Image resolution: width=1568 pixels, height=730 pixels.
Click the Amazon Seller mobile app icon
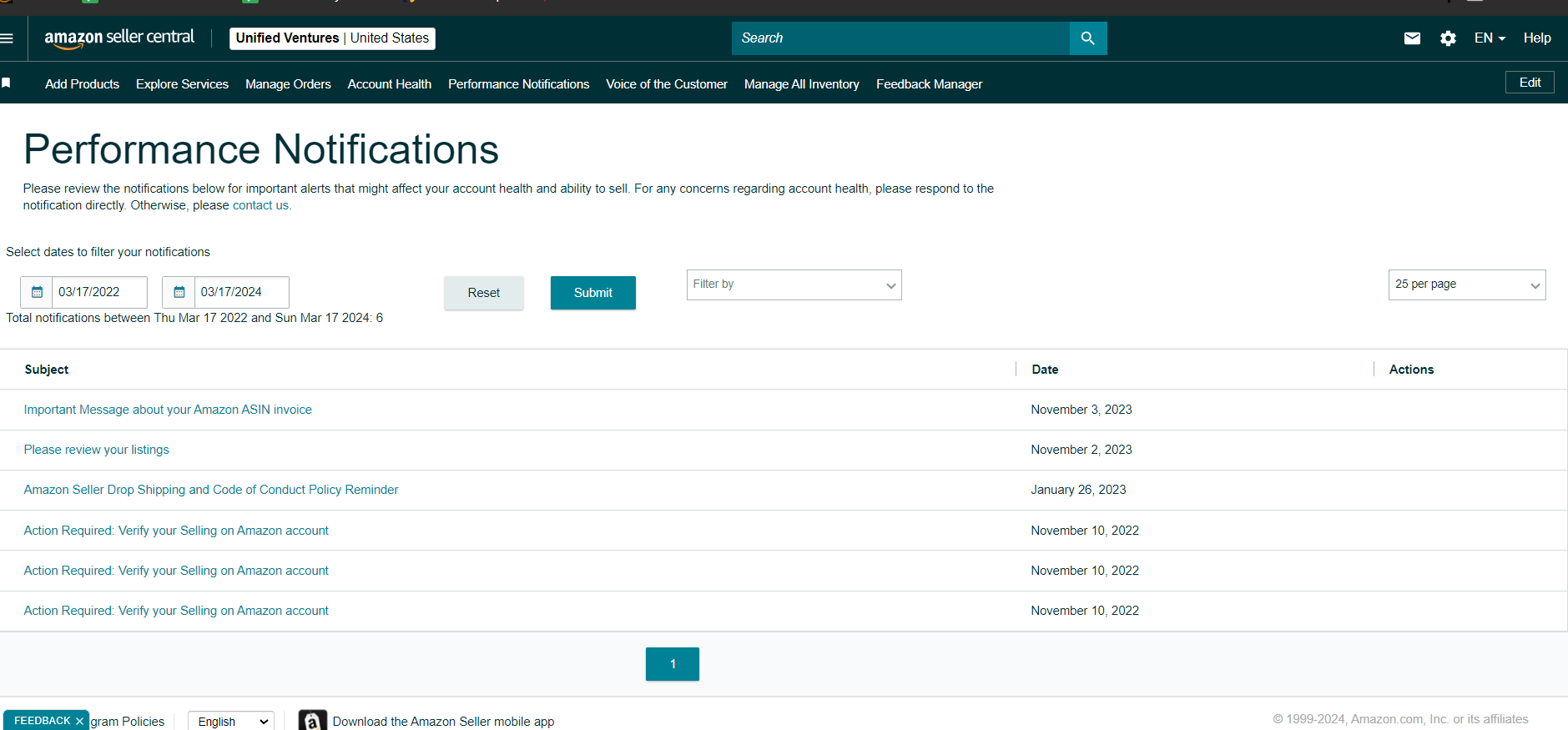pyautogui.click(x=312, y=721)
